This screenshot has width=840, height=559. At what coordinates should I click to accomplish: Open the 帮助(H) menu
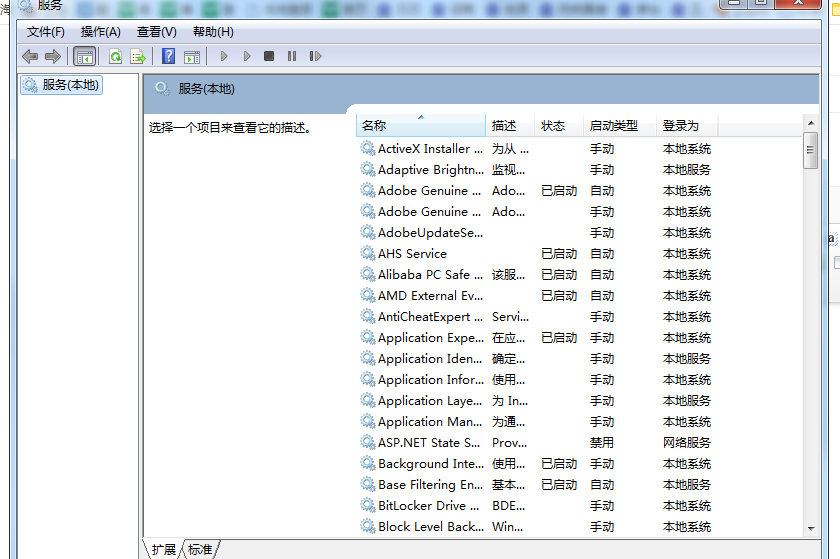pos(213,32)
